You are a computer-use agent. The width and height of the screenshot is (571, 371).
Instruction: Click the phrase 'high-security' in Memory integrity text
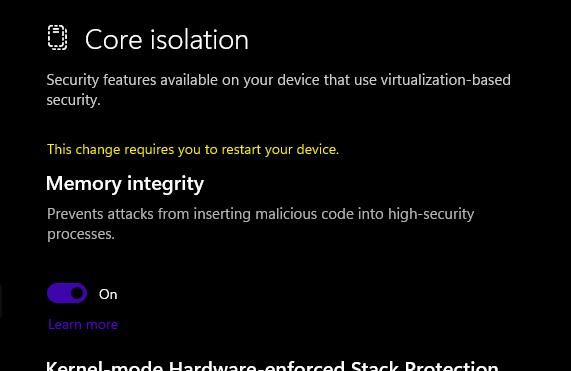[431, 214]
